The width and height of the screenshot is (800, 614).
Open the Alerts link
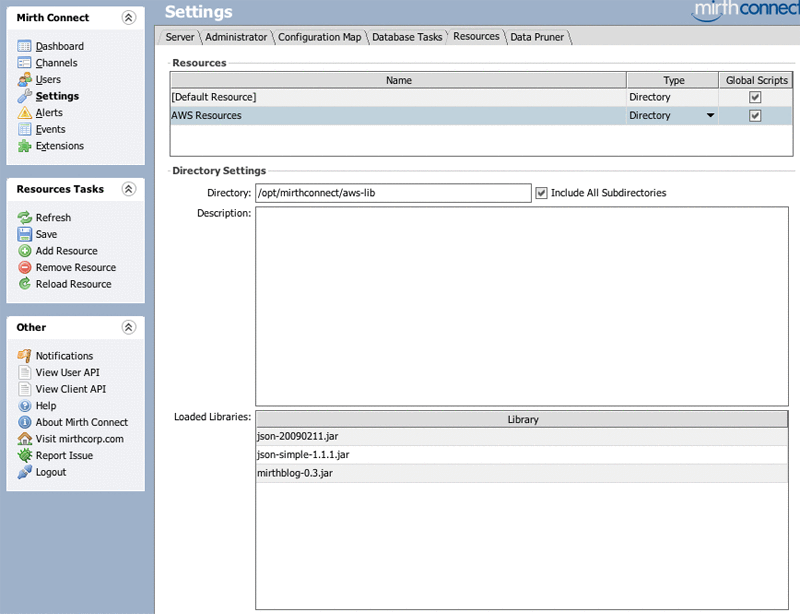tap(49, 113)
